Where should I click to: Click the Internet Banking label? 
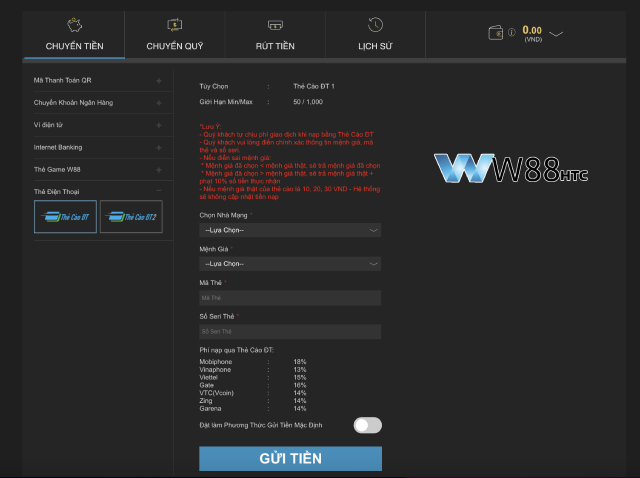(x=58, y=147)
